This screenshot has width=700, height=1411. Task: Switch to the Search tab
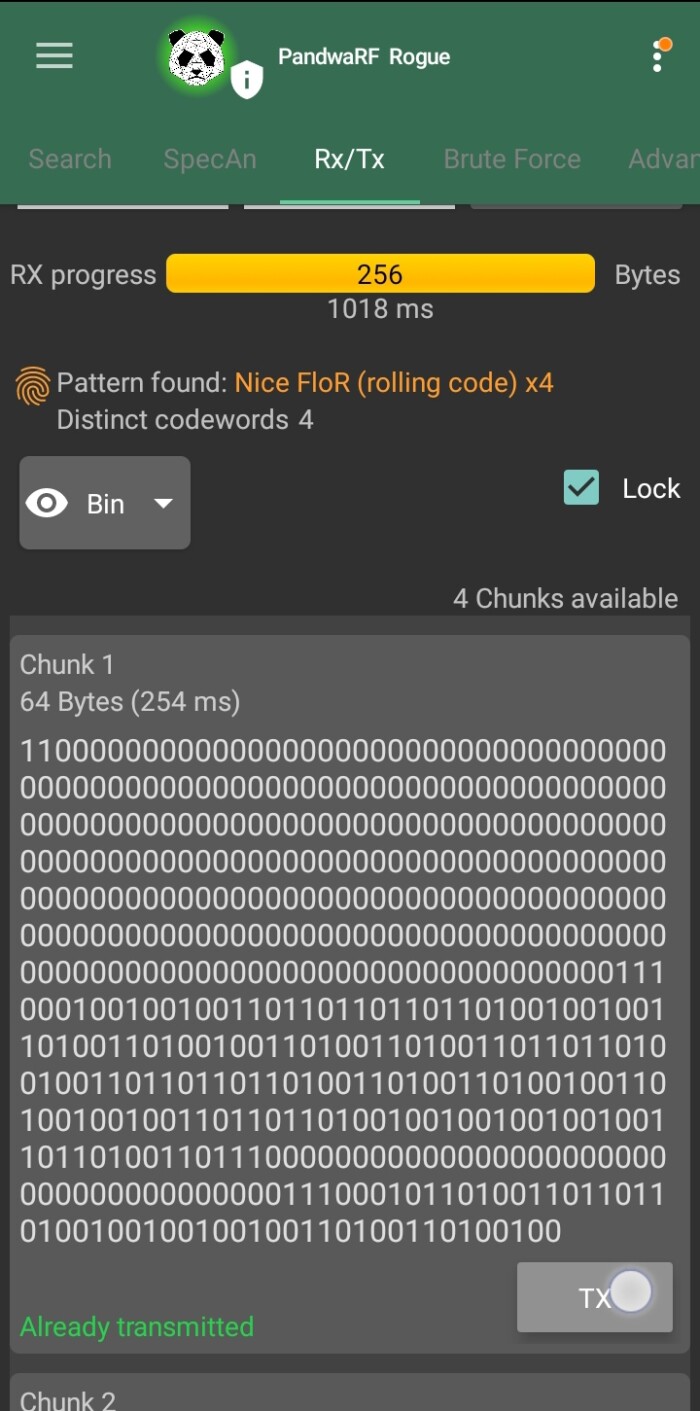(x=69, y=159)
